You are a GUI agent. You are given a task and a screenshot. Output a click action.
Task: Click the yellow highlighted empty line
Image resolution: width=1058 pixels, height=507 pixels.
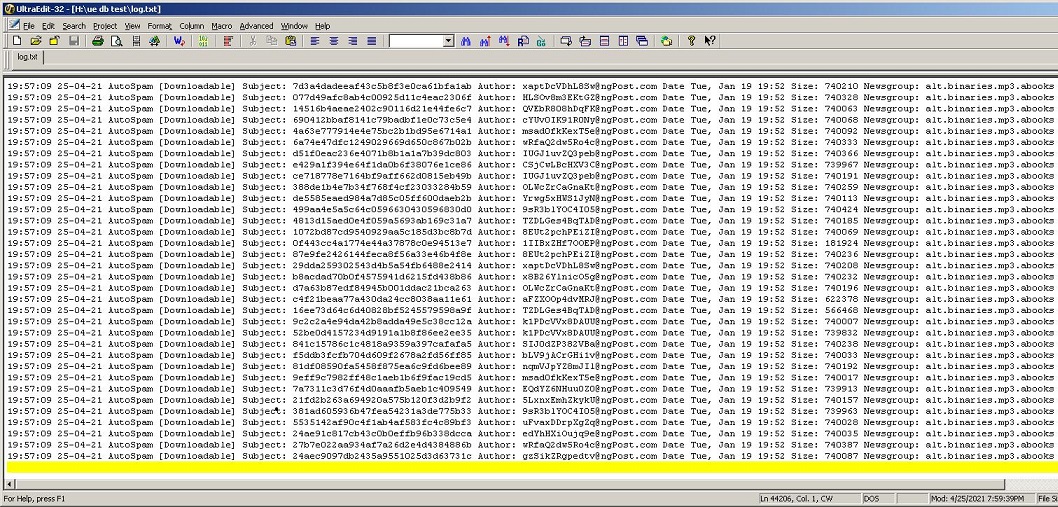pos(500,467)
